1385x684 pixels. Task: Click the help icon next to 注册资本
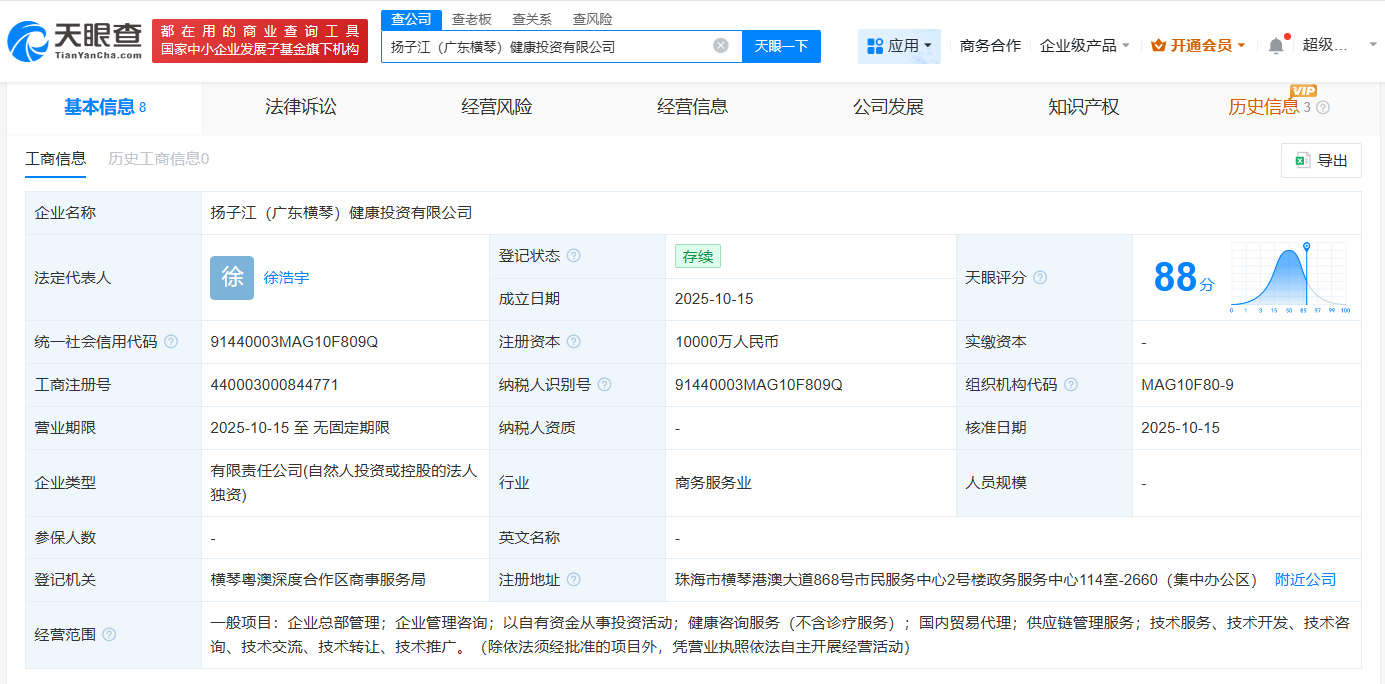574,341
